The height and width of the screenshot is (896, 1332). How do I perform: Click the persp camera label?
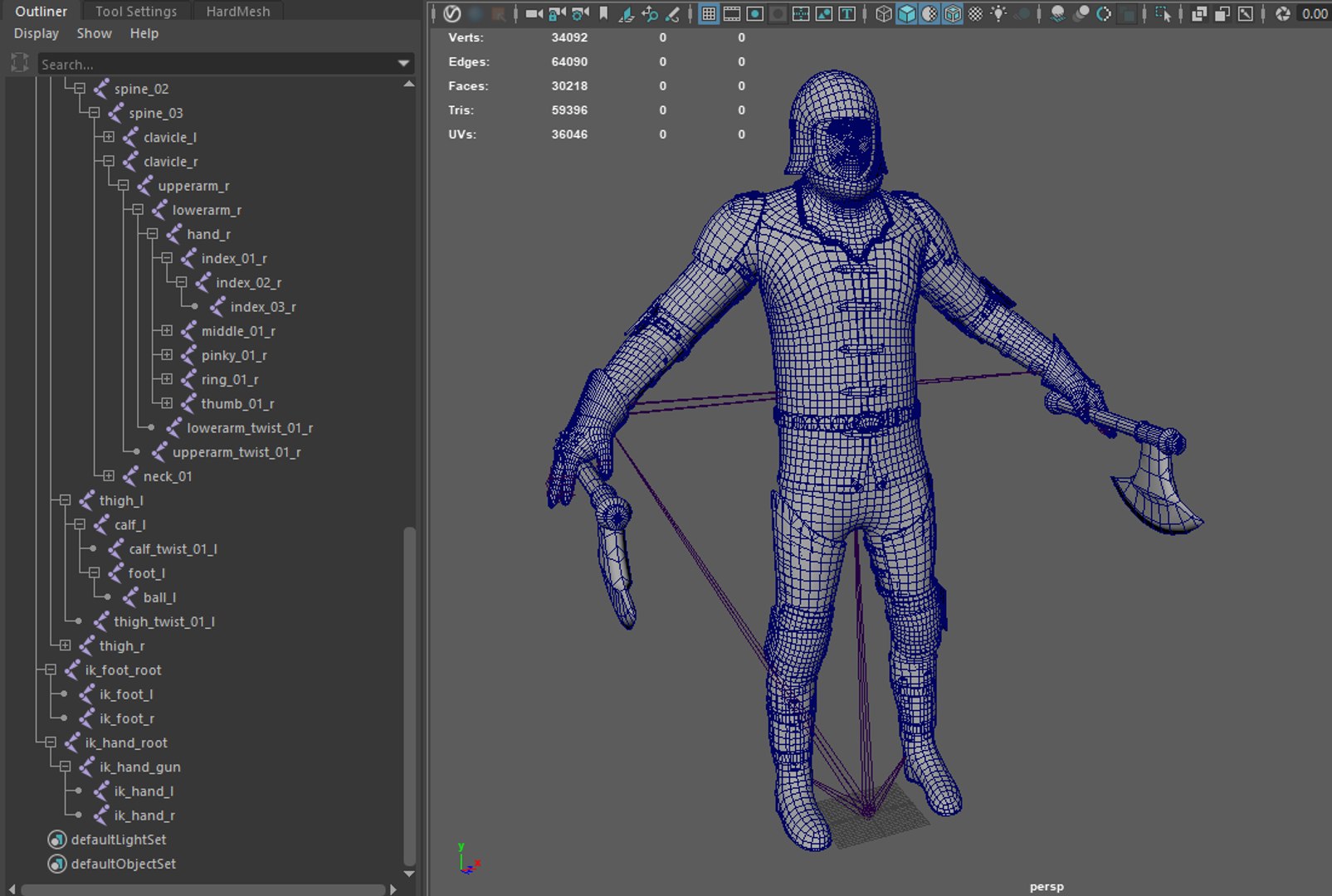coord(1046,886)
